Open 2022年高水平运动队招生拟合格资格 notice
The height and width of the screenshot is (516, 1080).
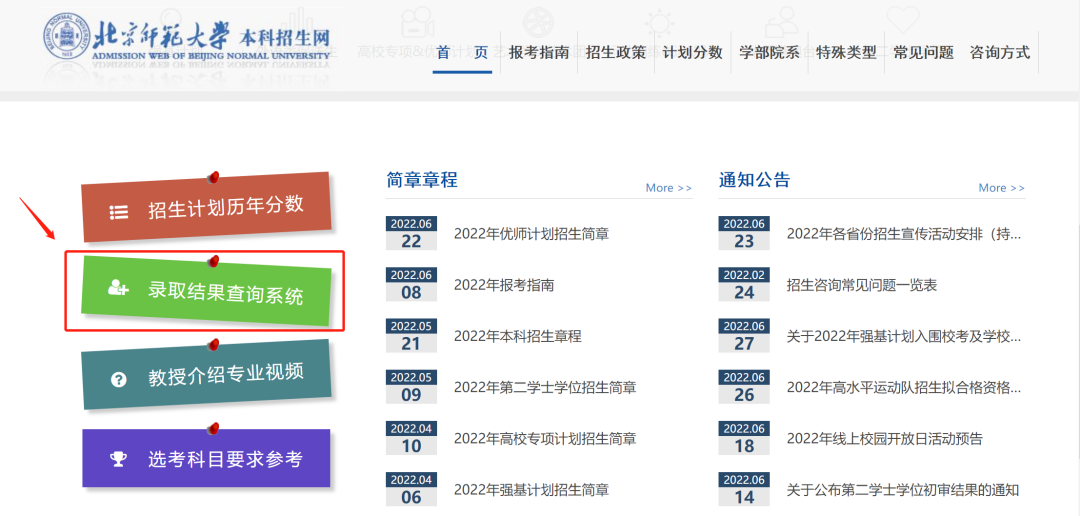[x=904, y=387]
